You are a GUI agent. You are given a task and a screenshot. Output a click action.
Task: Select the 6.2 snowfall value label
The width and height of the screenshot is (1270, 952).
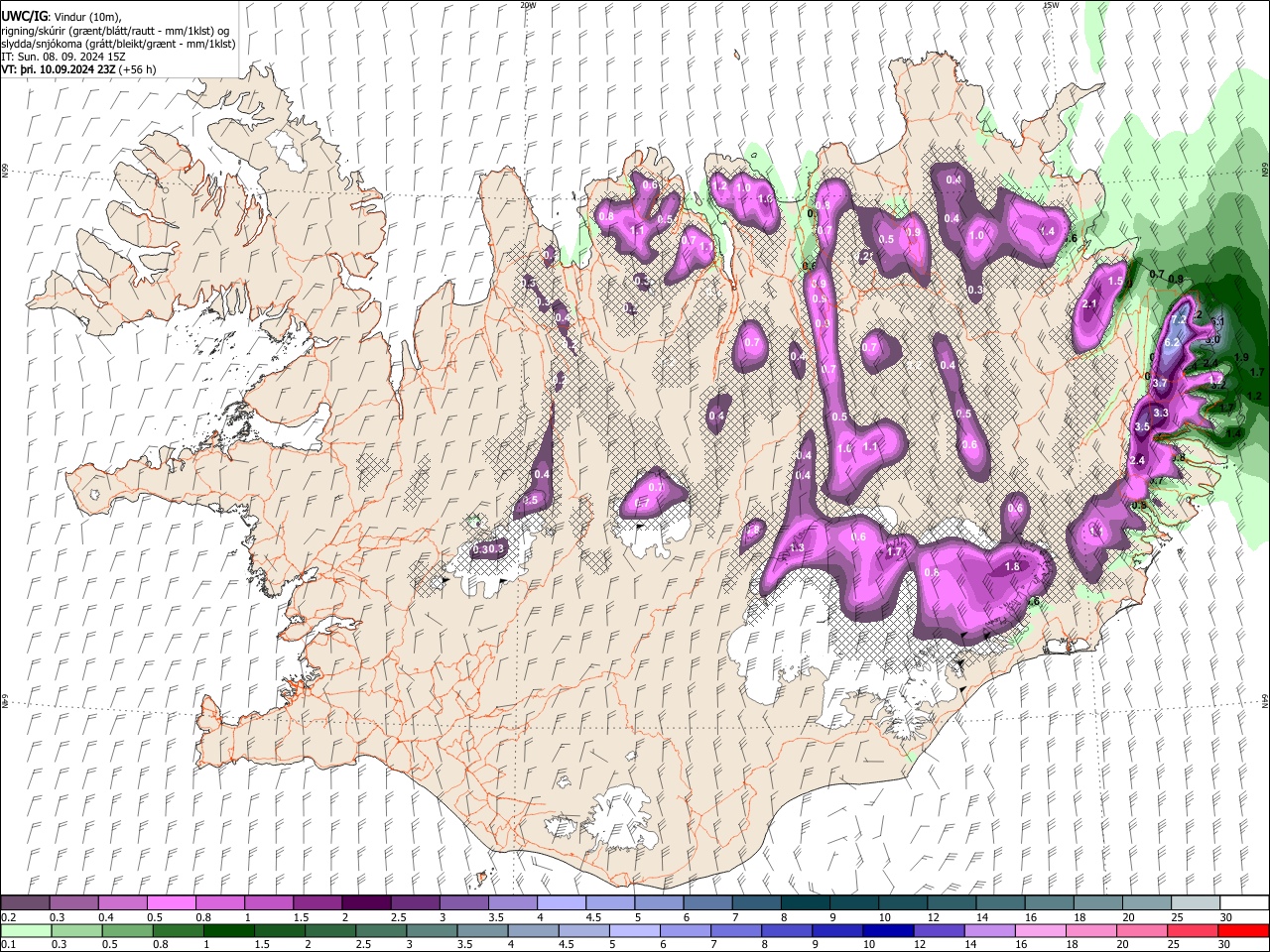tap(1171, 343)
